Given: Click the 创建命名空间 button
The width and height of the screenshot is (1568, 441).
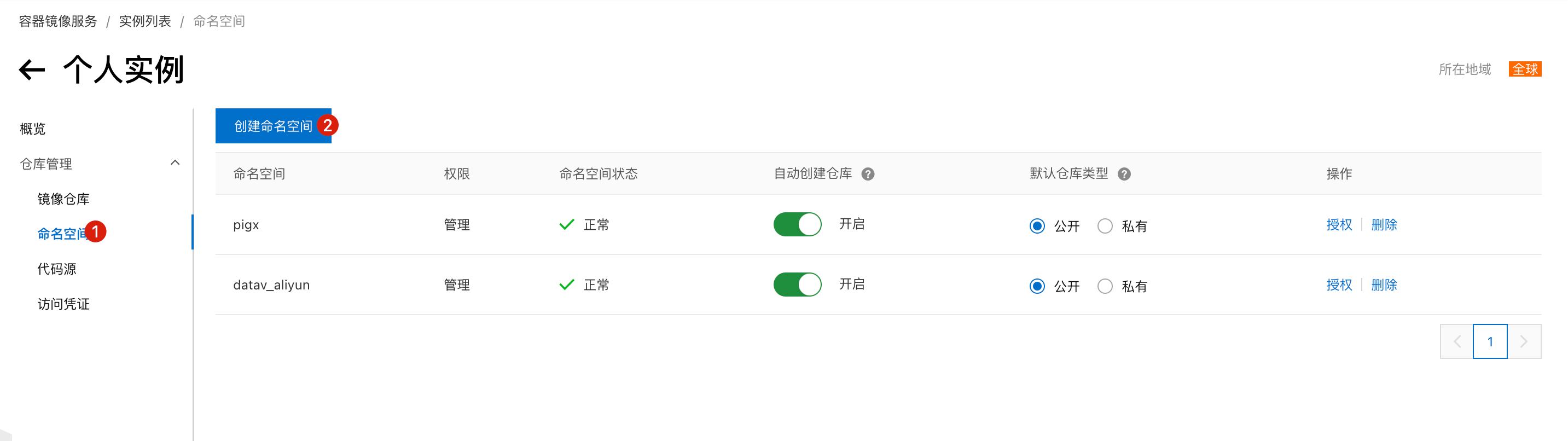Looking at the screenshot, I should [274, 126].
